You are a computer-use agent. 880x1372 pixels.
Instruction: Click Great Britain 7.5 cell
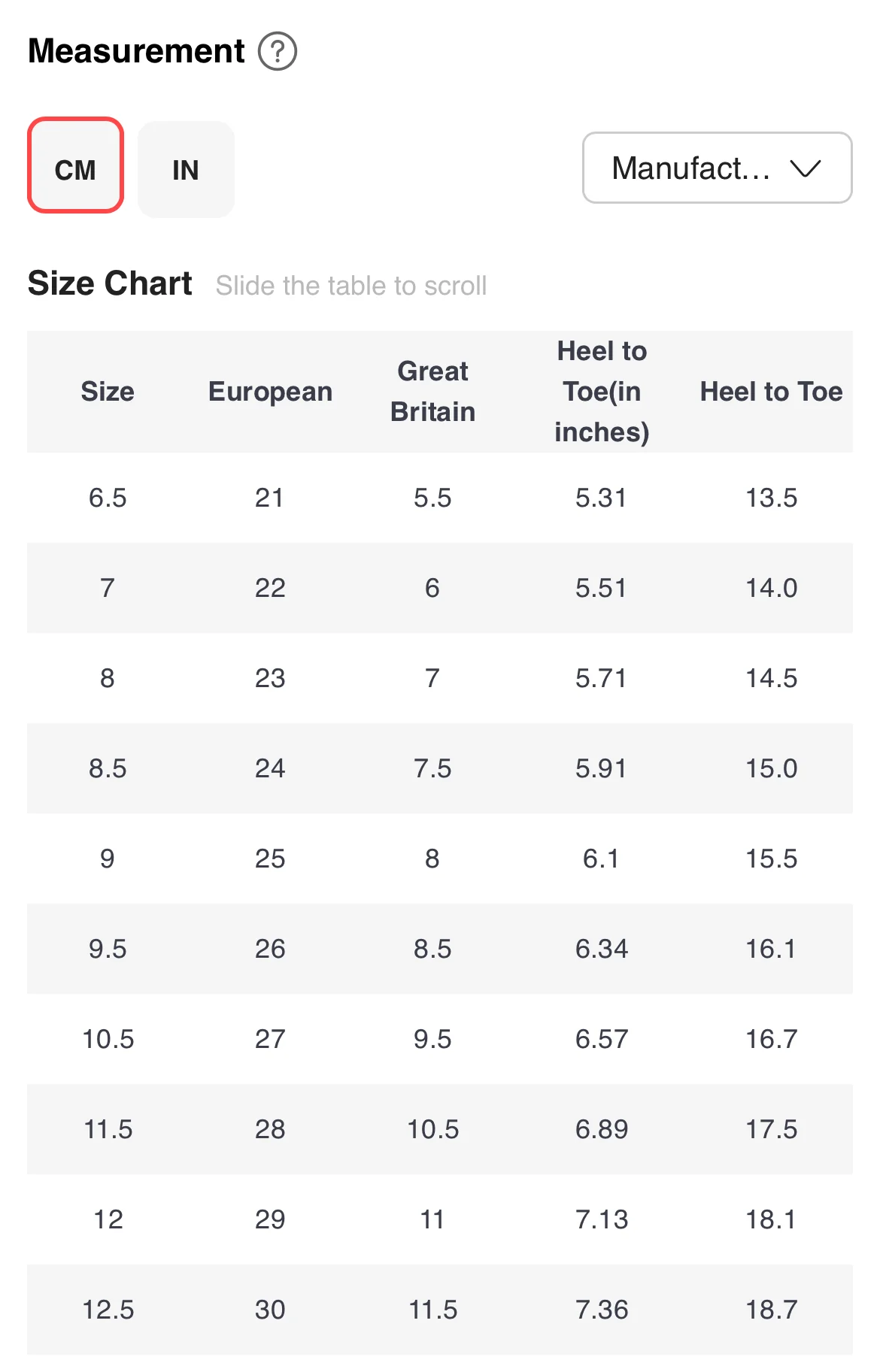[x=432, y=768]
